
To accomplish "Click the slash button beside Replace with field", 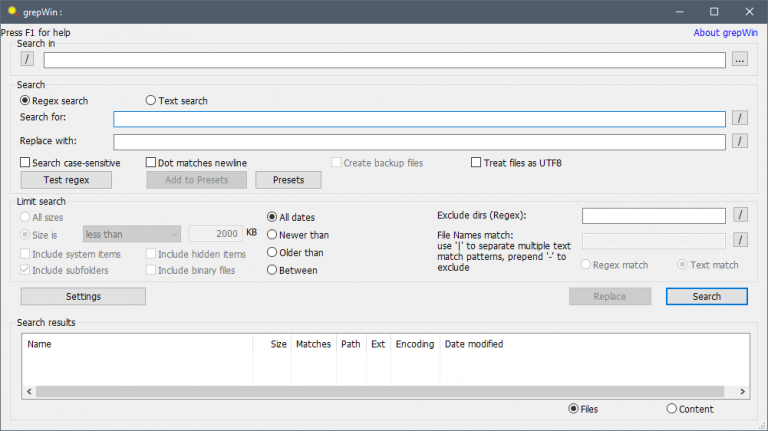I will 739,141.
